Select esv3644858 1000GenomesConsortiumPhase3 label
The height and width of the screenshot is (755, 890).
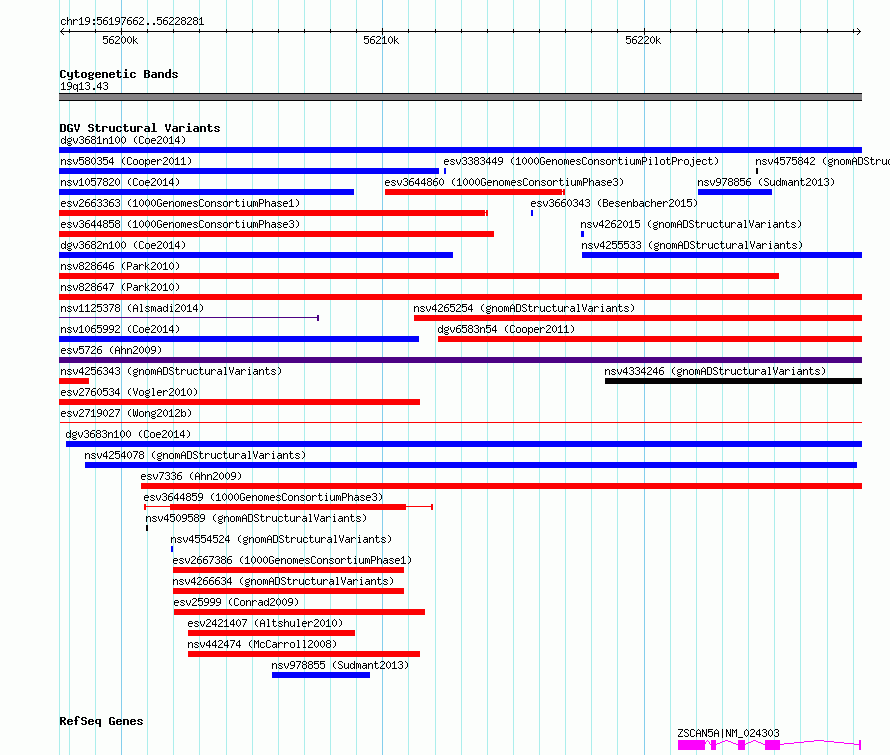pos(180,224)
